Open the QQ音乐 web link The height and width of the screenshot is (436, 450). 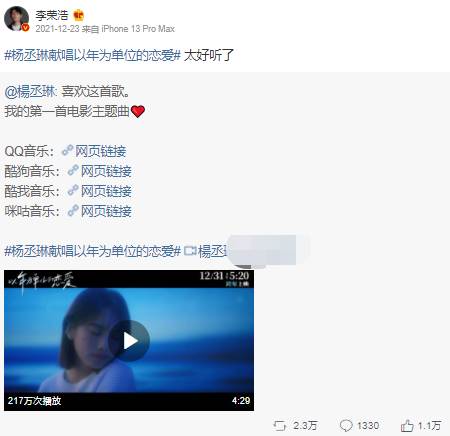click(x=101, y=151)
